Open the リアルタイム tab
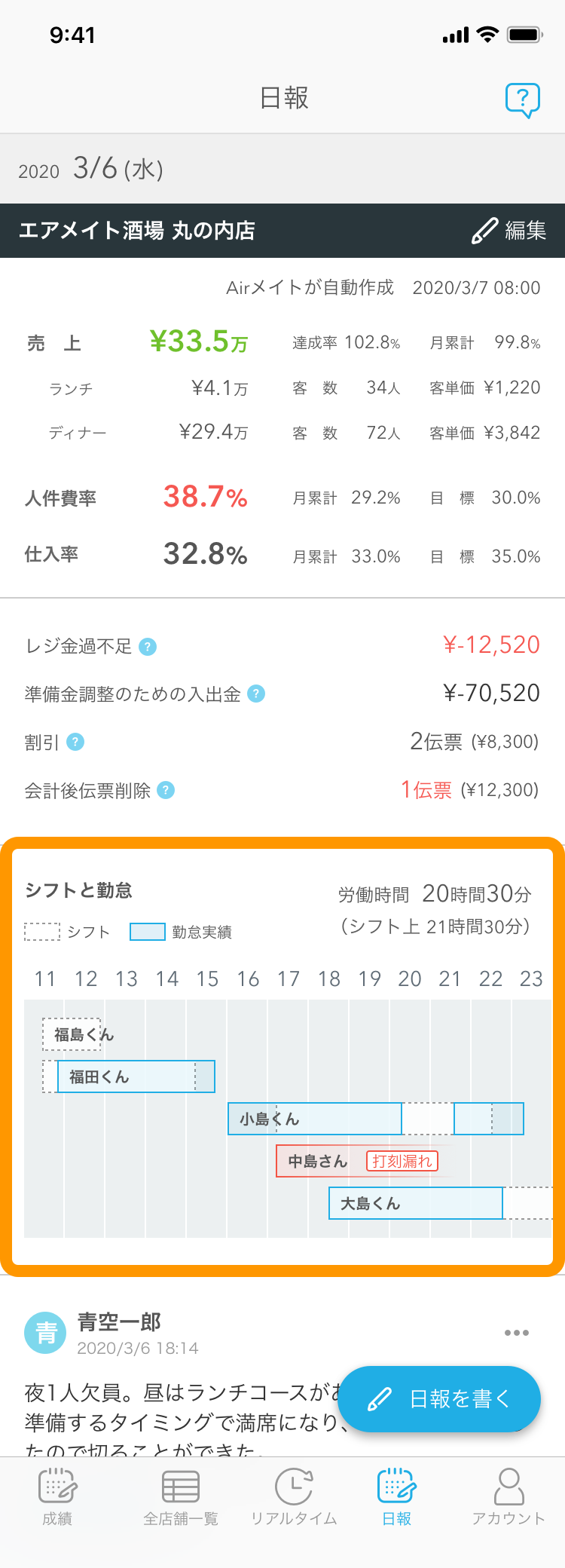The width and height of the screenshot is (565, 1568). tap(294, 1498)
